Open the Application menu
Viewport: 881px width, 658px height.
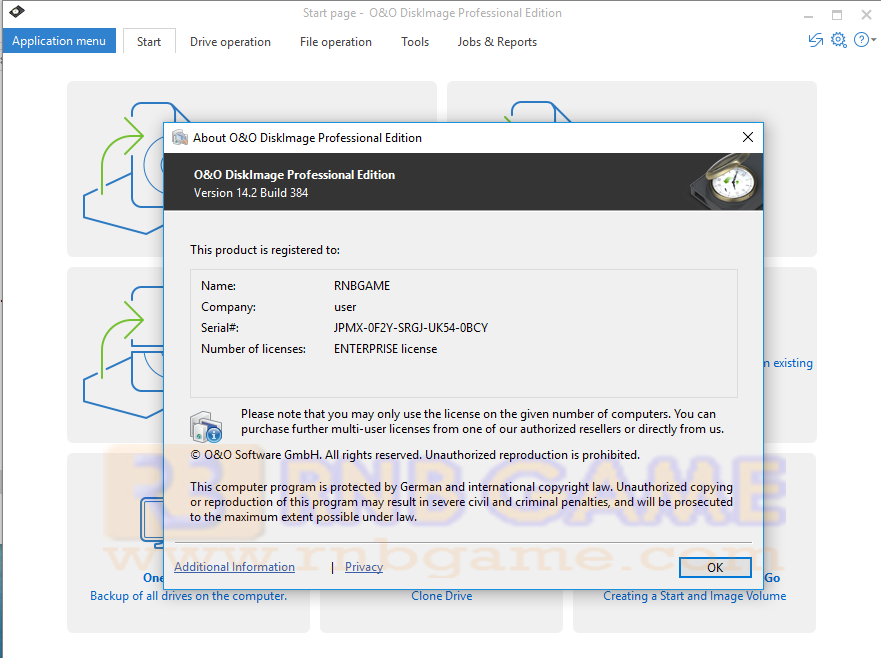(x=59, y=41)
